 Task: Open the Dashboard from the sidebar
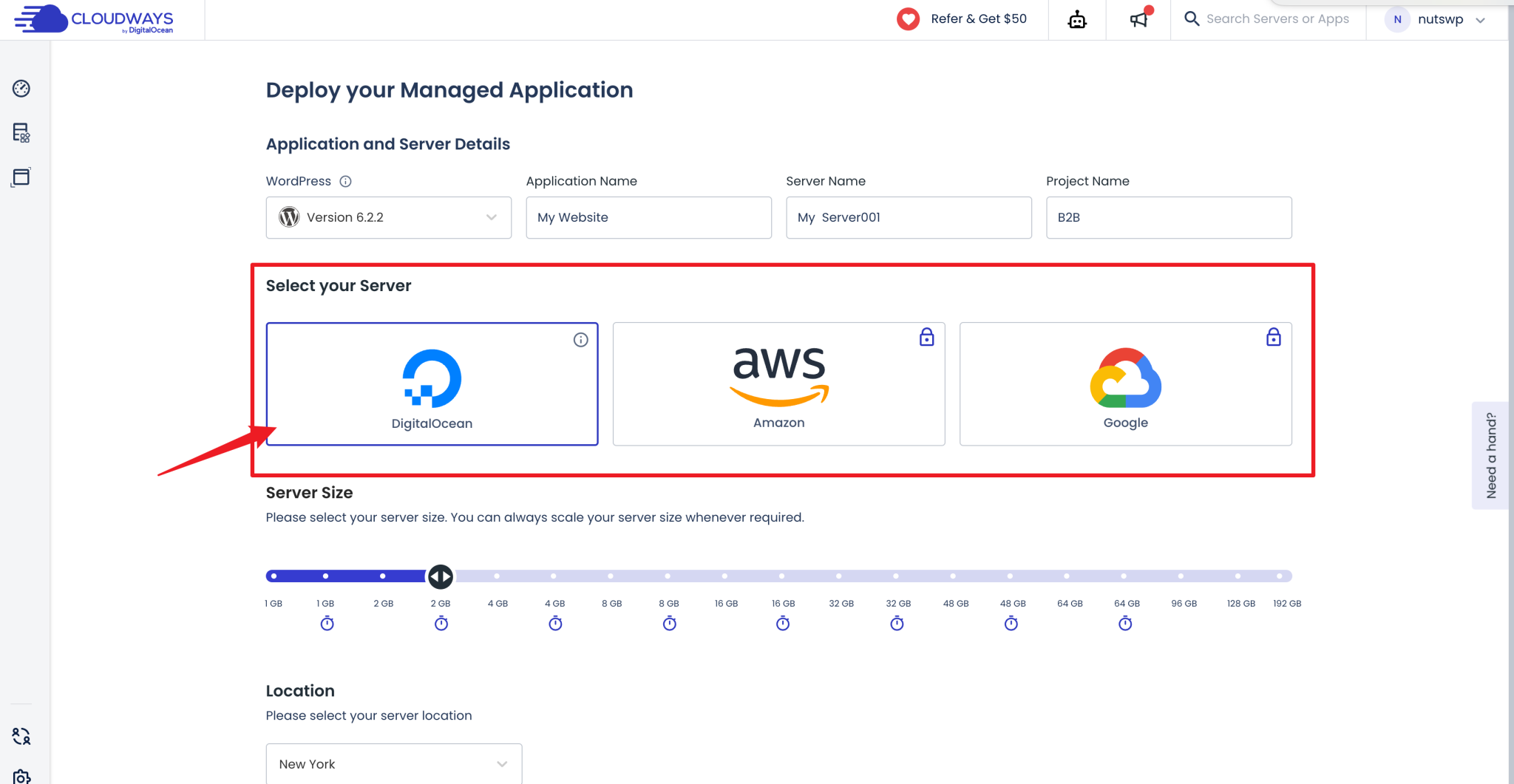pyautogui.click(x=21, y=88)
